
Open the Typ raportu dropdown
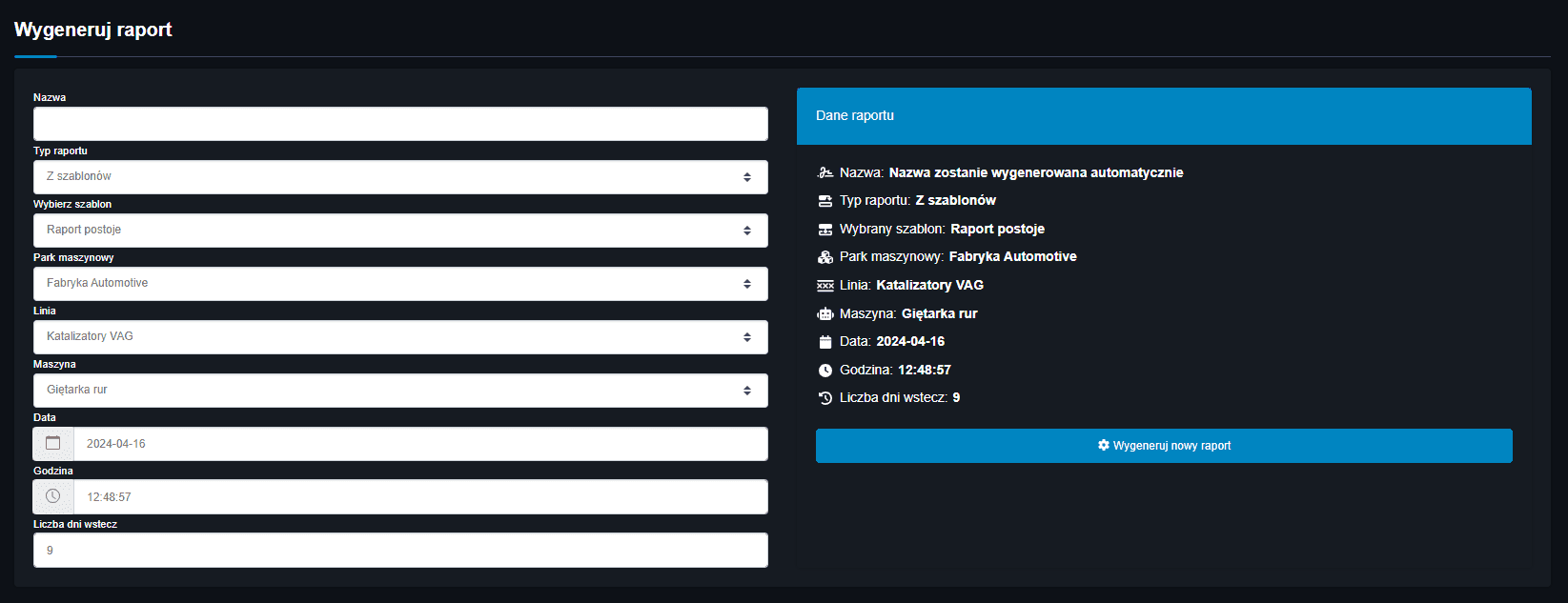tap(400, 177)
